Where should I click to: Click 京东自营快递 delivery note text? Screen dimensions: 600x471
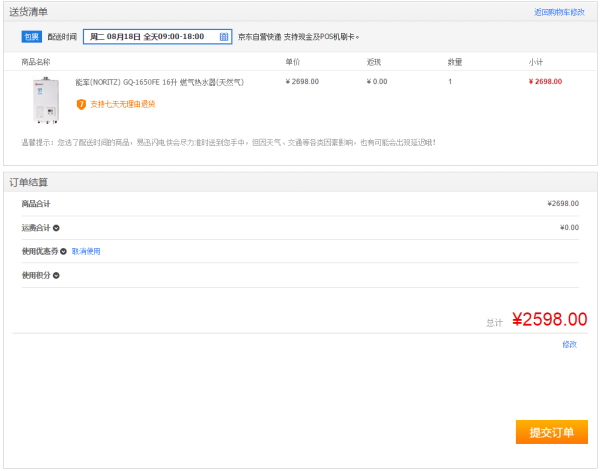[x=298, y=37]
